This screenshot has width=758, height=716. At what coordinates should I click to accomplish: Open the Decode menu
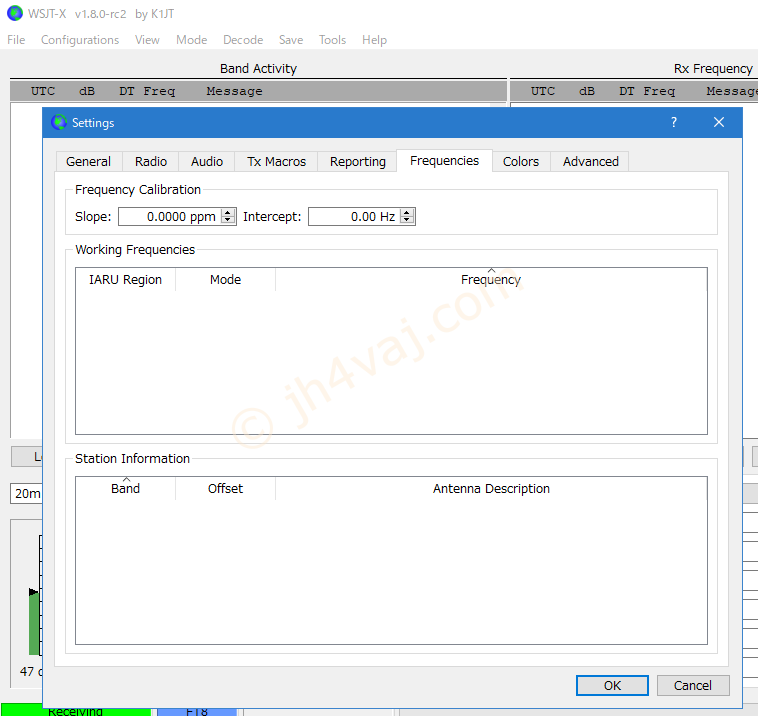click(243, 40)
